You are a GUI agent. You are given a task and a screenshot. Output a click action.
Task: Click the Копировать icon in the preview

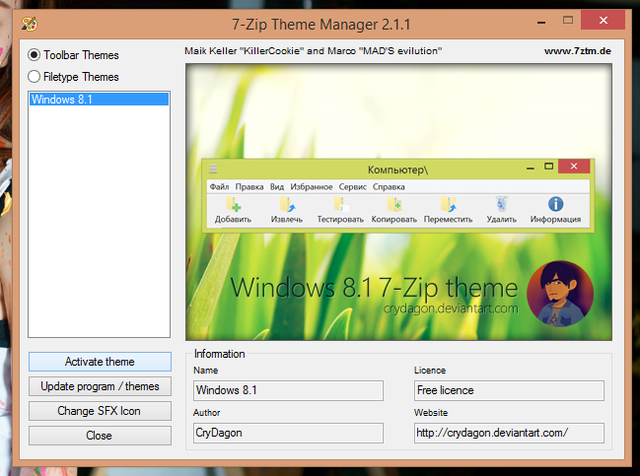point(394,204)
